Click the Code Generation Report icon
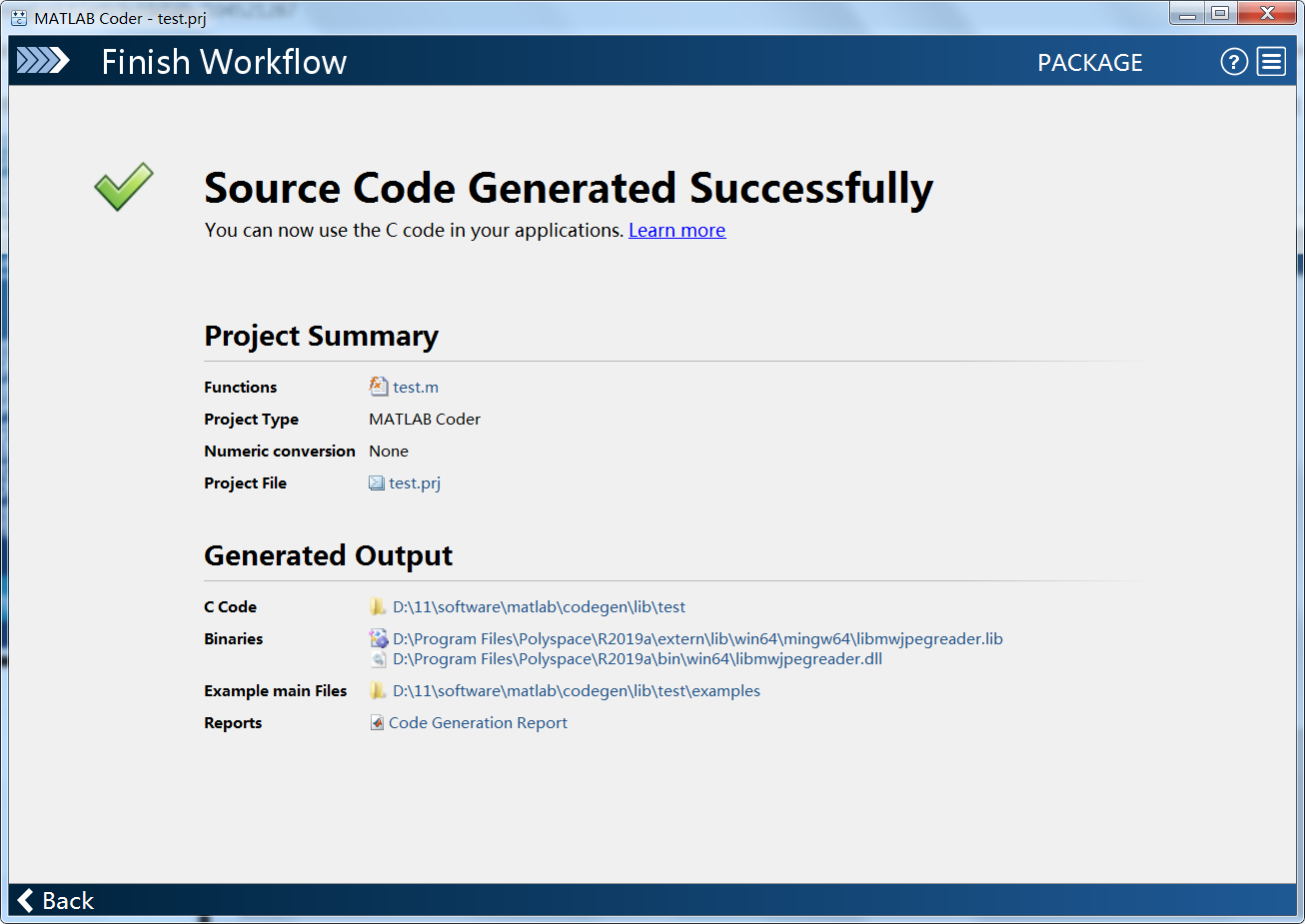The width and height of the screenshot is (1305, 924). (x=377, y=722)
